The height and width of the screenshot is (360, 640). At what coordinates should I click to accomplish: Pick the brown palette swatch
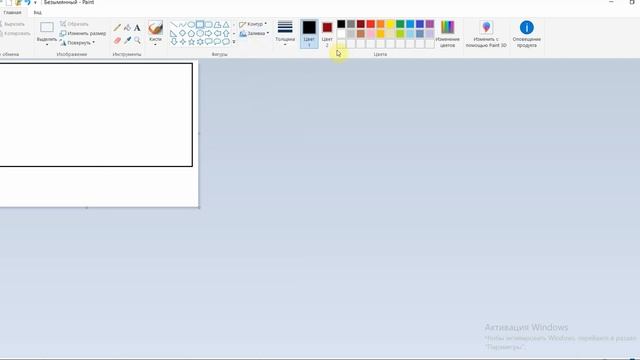click(361, 34)
